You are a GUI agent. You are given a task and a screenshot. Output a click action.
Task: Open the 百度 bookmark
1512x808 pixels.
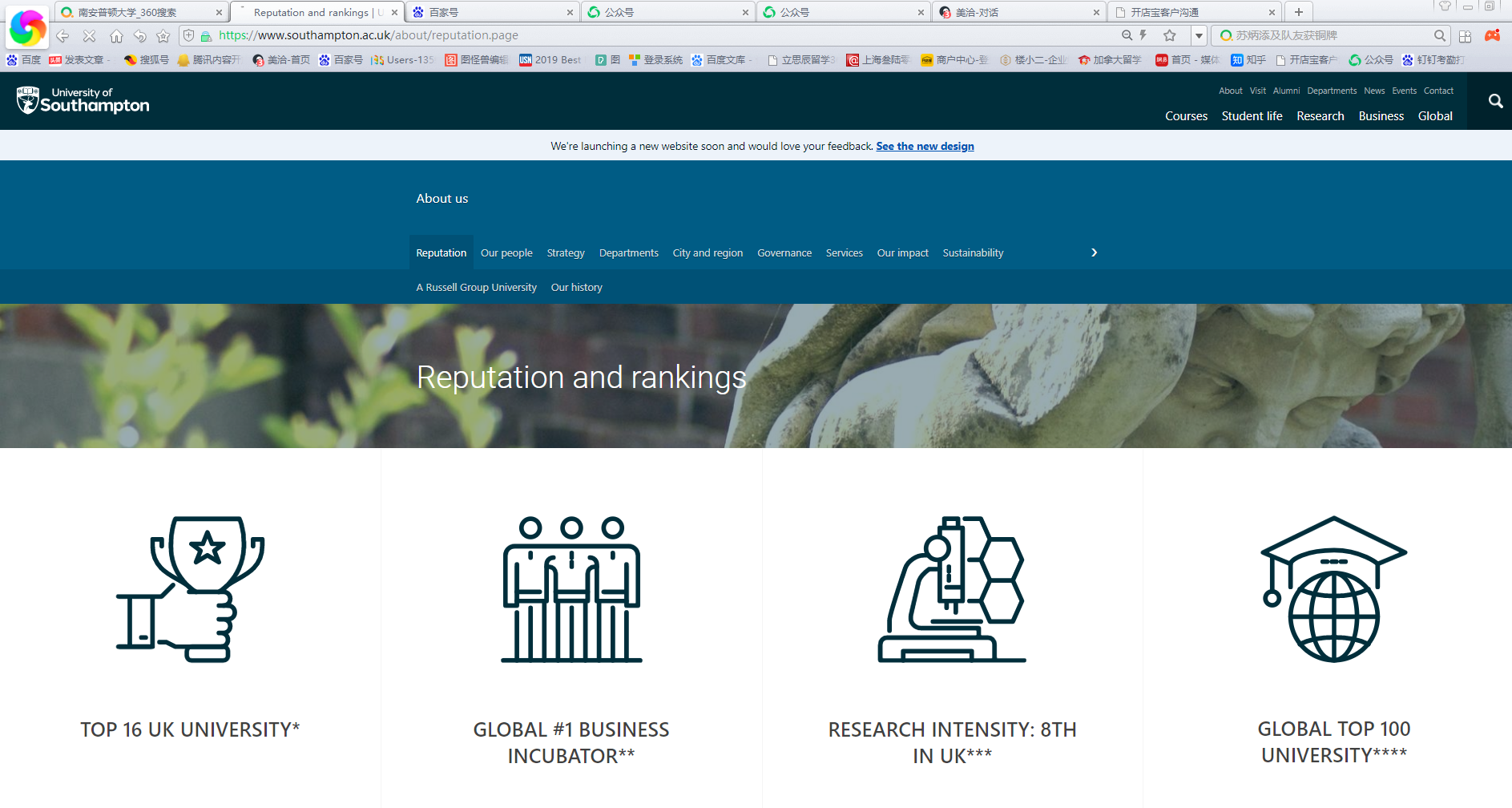coord(24,60)
